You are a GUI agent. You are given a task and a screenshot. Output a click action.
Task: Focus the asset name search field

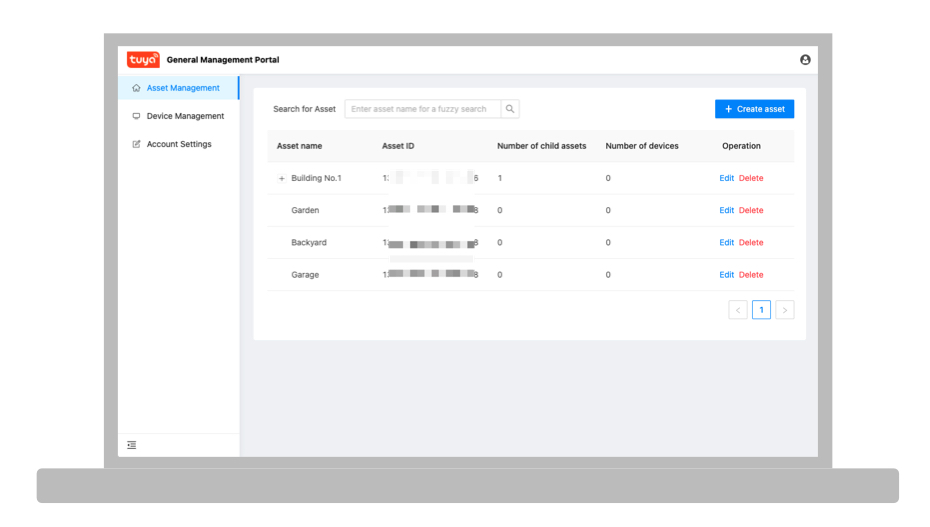pos(422,109)
